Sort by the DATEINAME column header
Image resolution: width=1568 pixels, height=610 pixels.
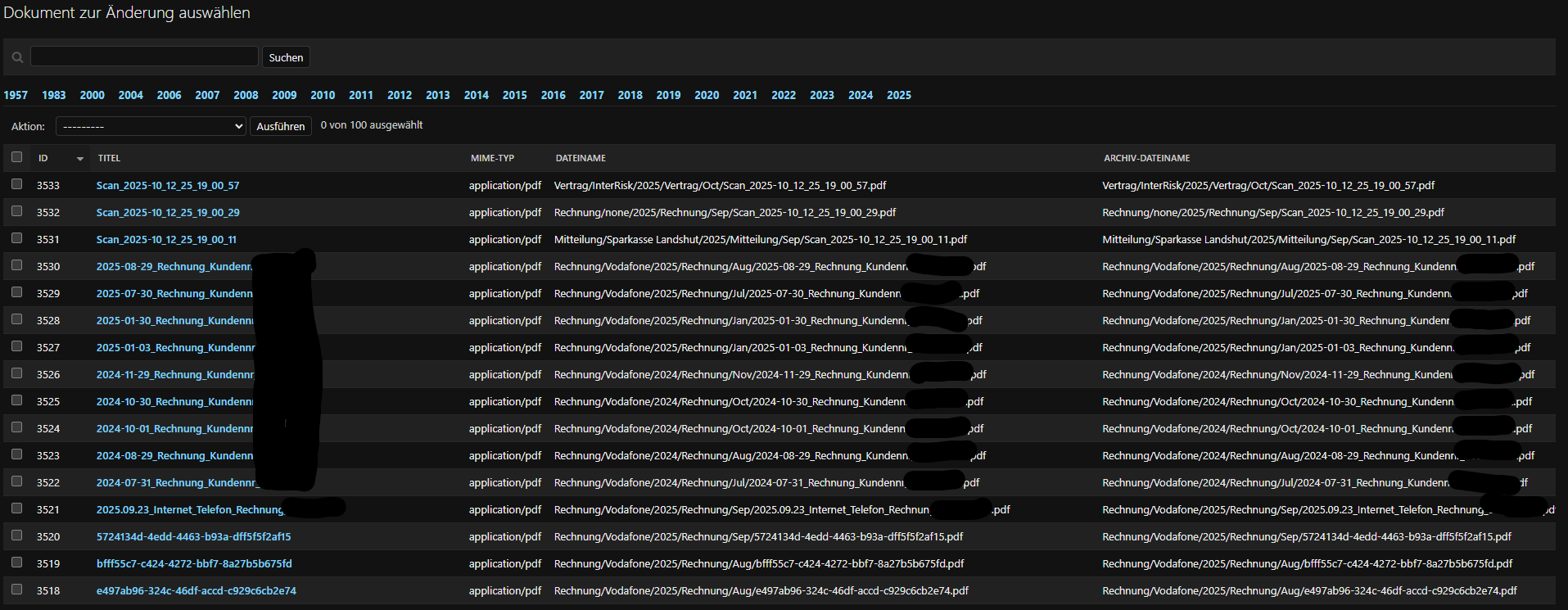[x=581, y=158]
